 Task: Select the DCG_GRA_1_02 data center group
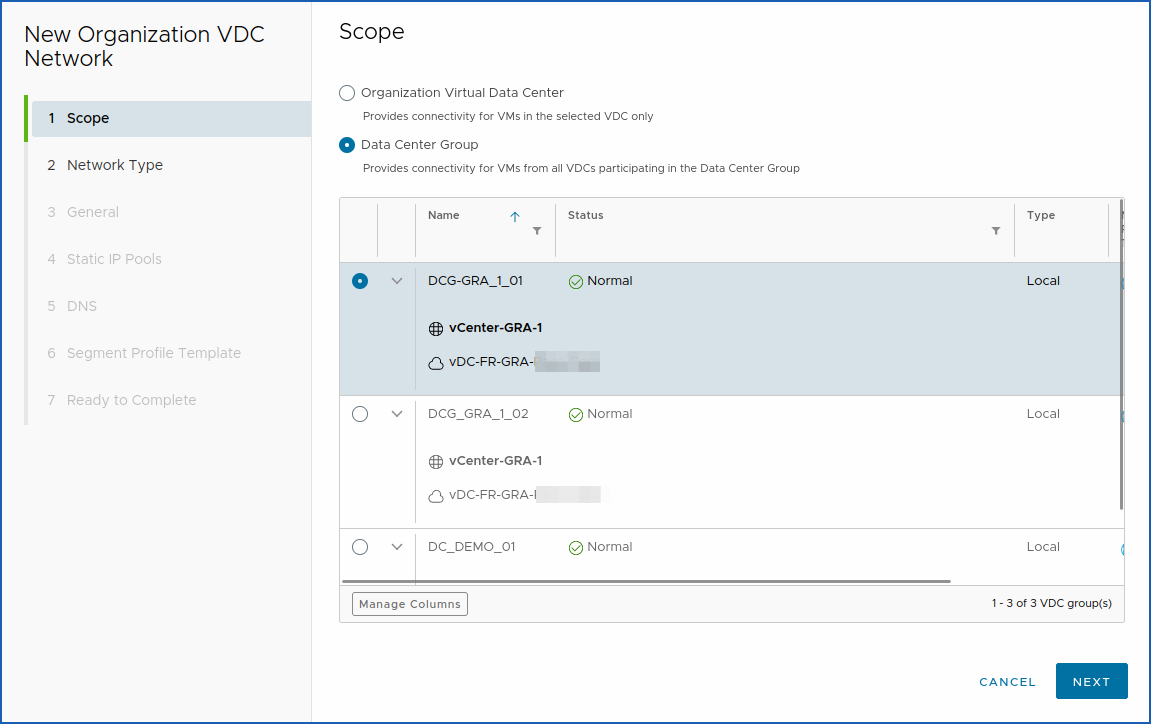pos(359,414)
